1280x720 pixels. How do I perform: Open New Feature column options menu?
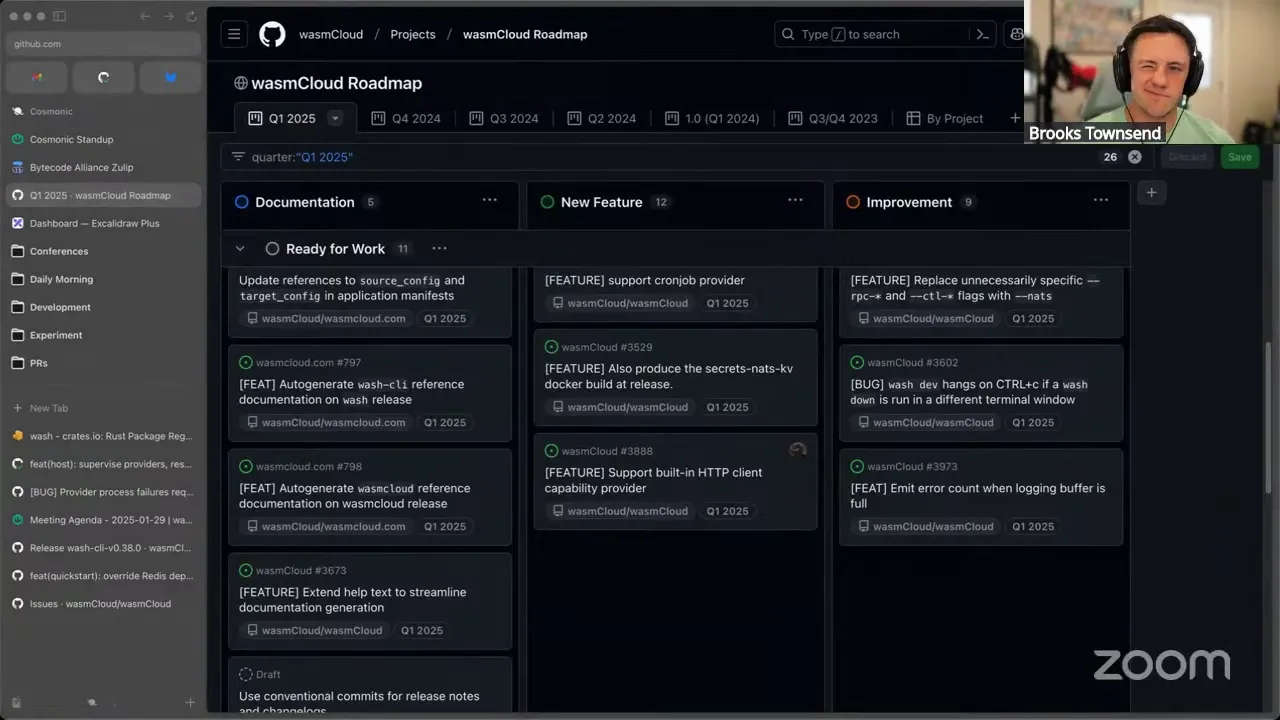pos(795,200)
